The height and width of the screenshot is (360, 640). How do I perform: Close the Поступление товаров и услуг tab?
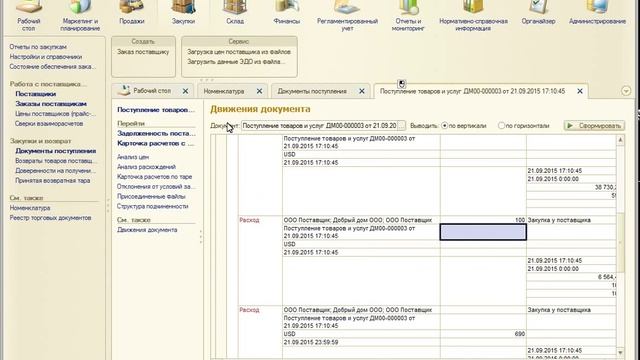pos(580,91)
